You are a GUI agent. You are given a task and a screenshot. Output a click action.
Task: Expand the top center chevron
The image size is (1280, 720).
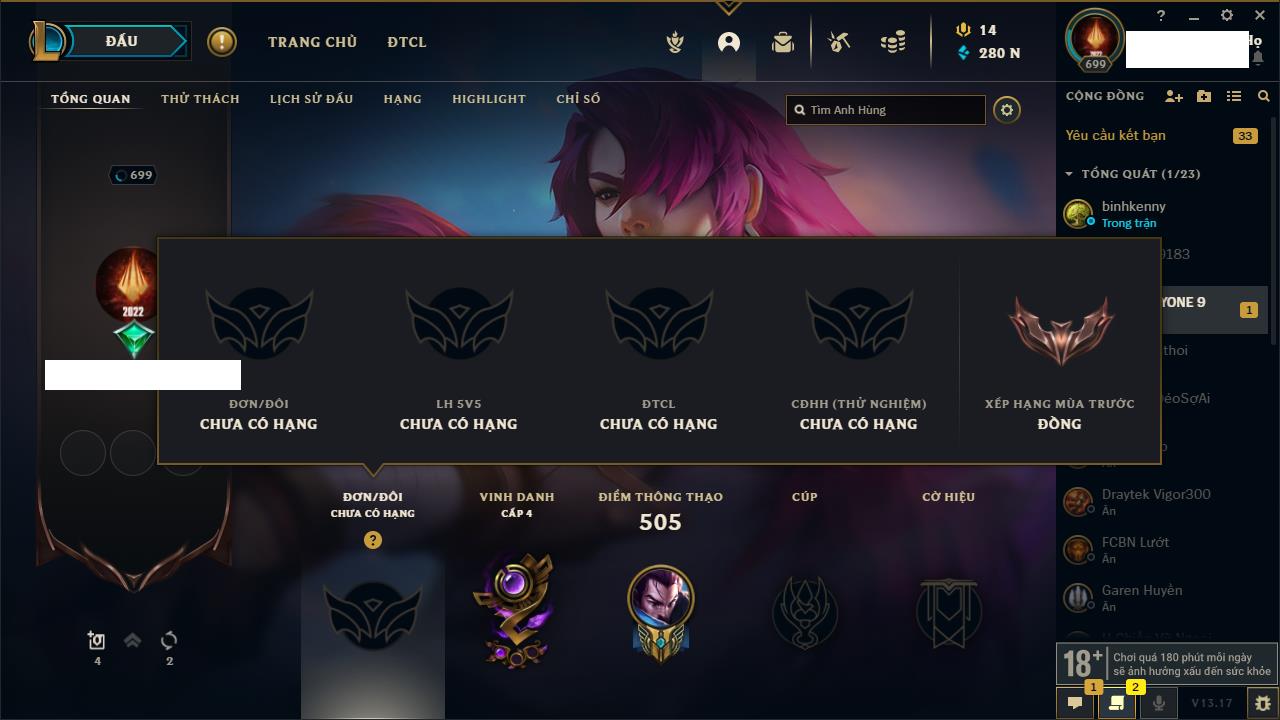728,7
